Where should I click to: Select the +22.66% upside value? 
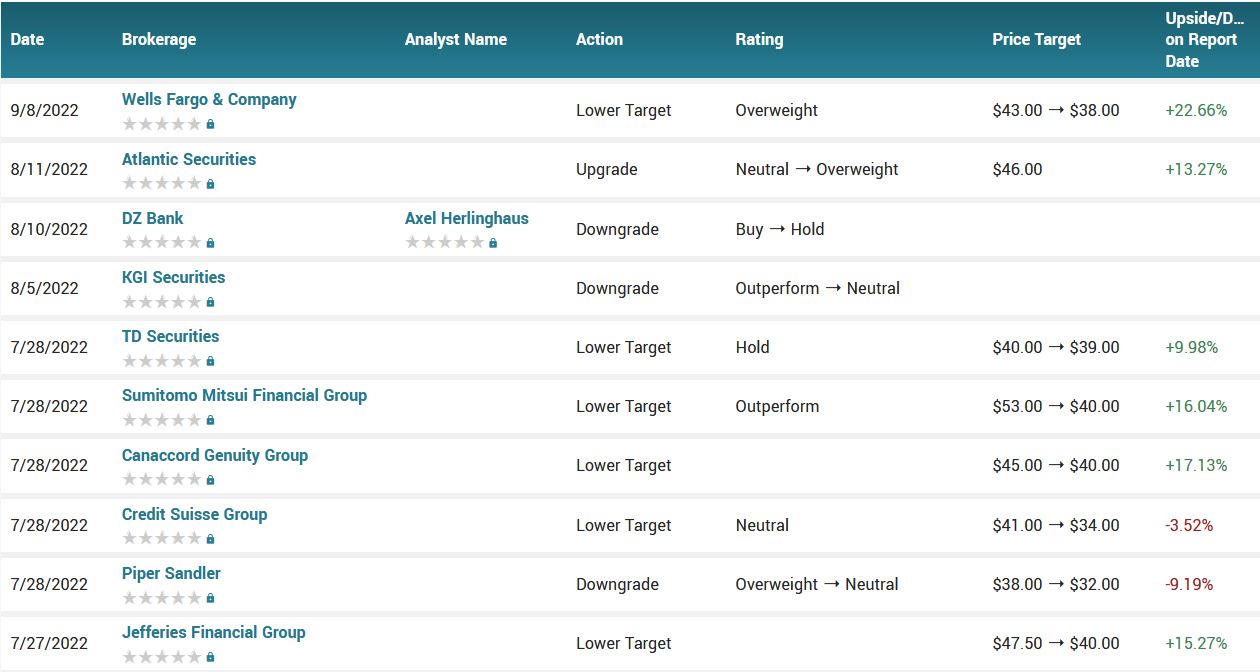point(1197,110)
